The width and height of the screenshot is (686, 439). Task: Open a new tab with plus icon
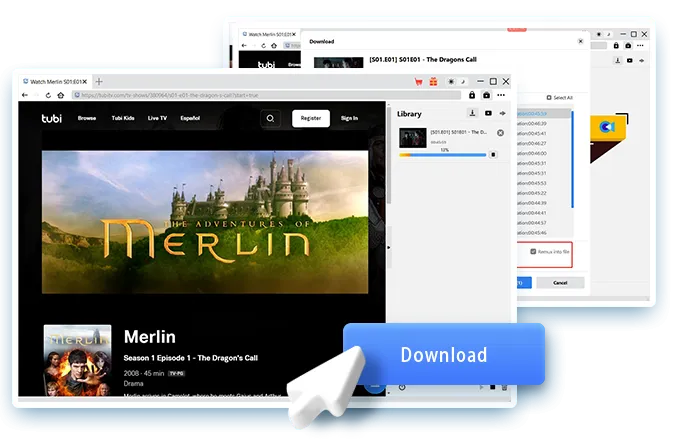click(99, 81)
